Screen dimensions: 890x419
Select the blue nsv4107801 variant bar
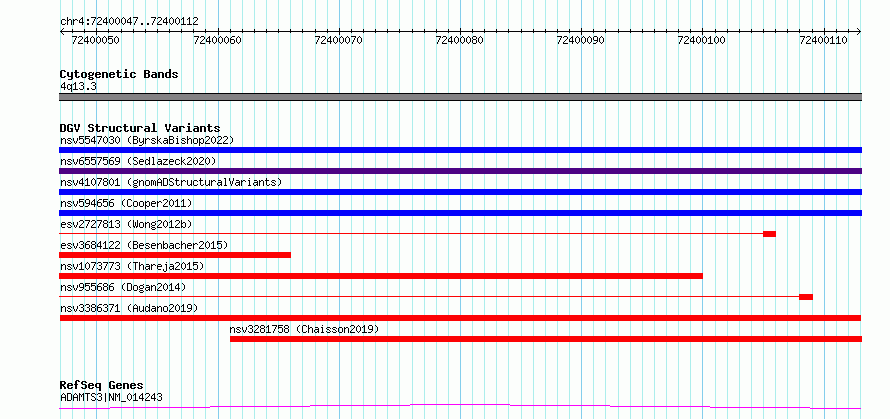[460, 192]
